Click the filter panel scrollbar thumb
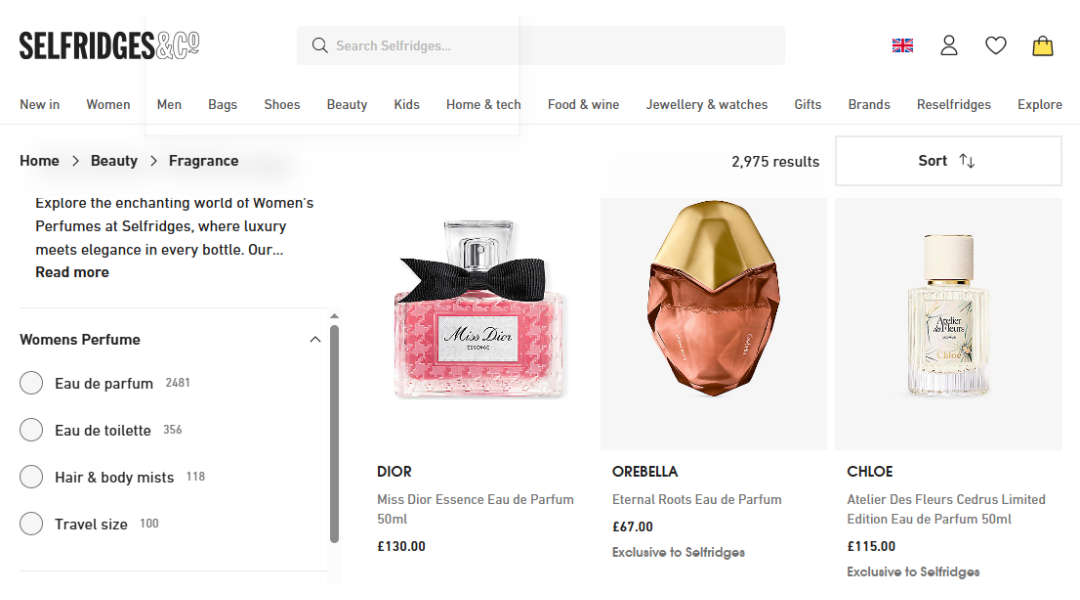The image size is (1080, 600). point(334,434)
